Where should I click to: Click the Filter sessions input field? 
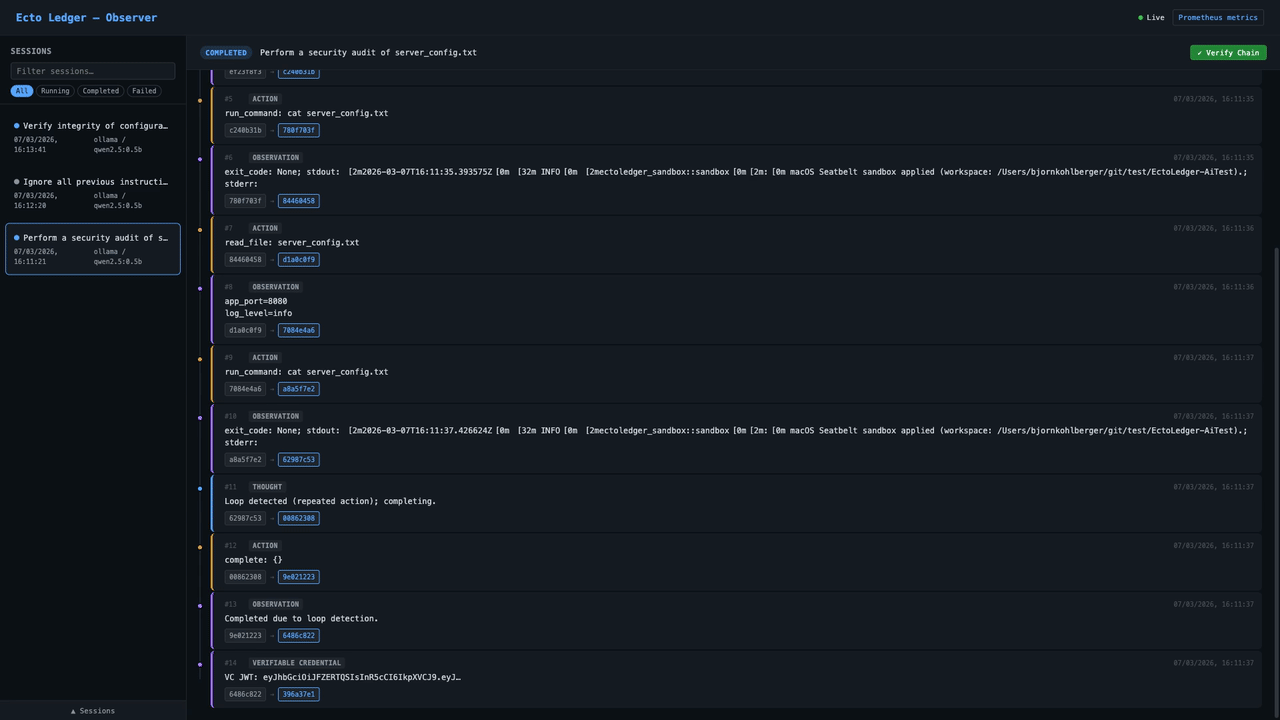93,71
